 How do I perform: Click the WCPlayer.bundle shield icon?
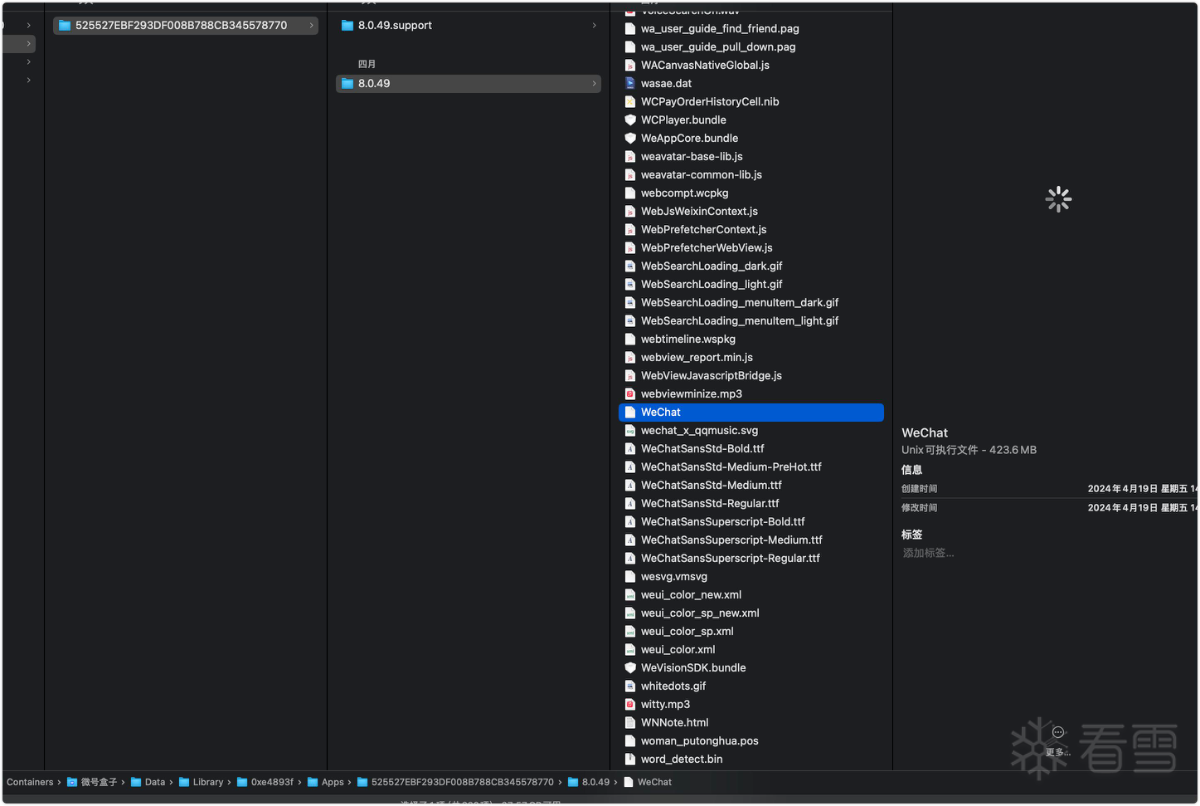tap(630, 120)
